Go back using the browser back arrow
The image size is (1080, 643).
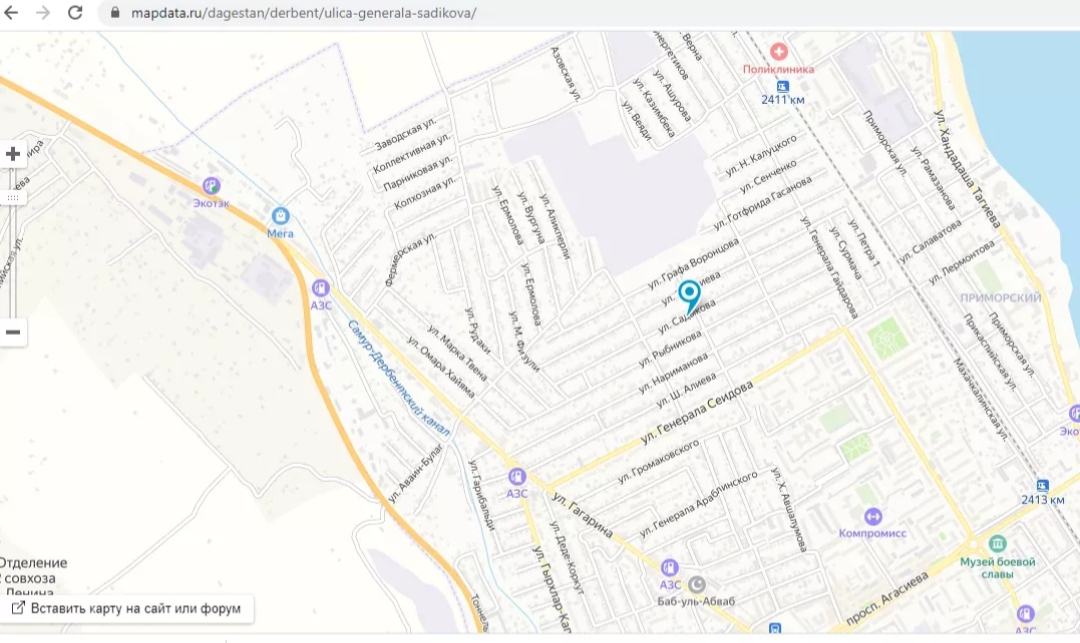click(11, 12)
